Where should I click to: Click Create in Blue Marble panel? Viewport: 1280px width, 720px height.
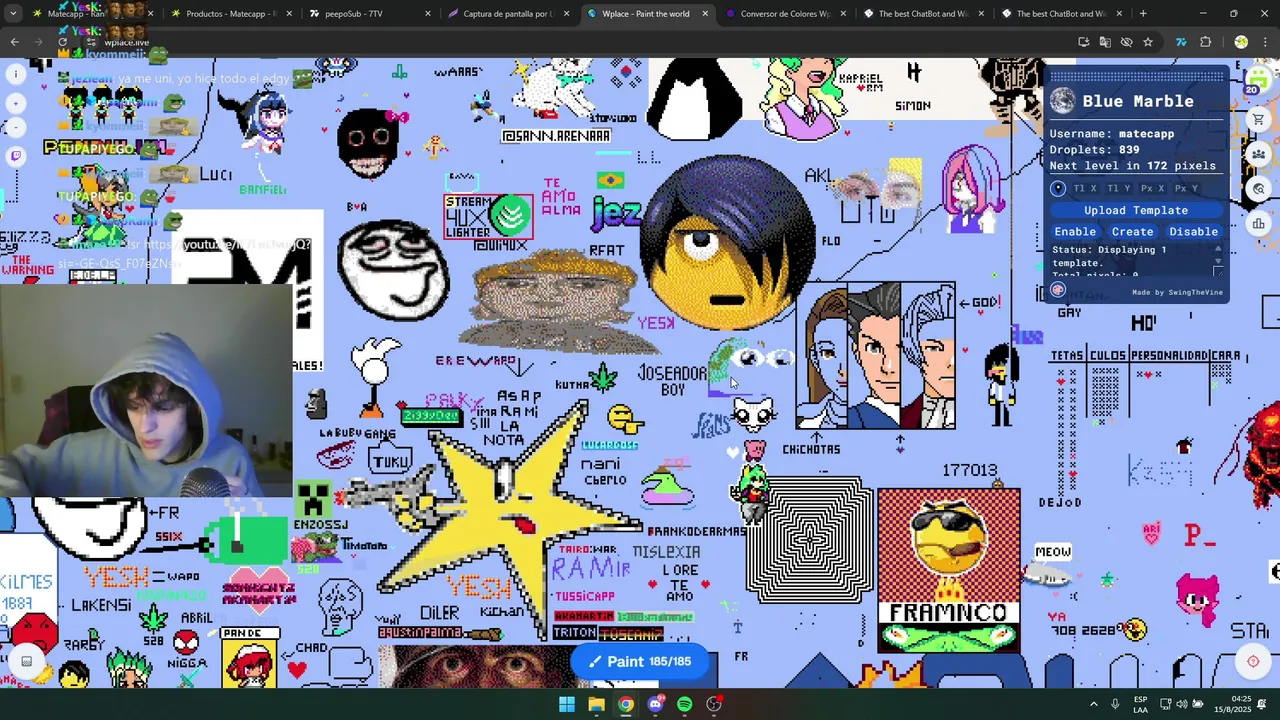1132,231
